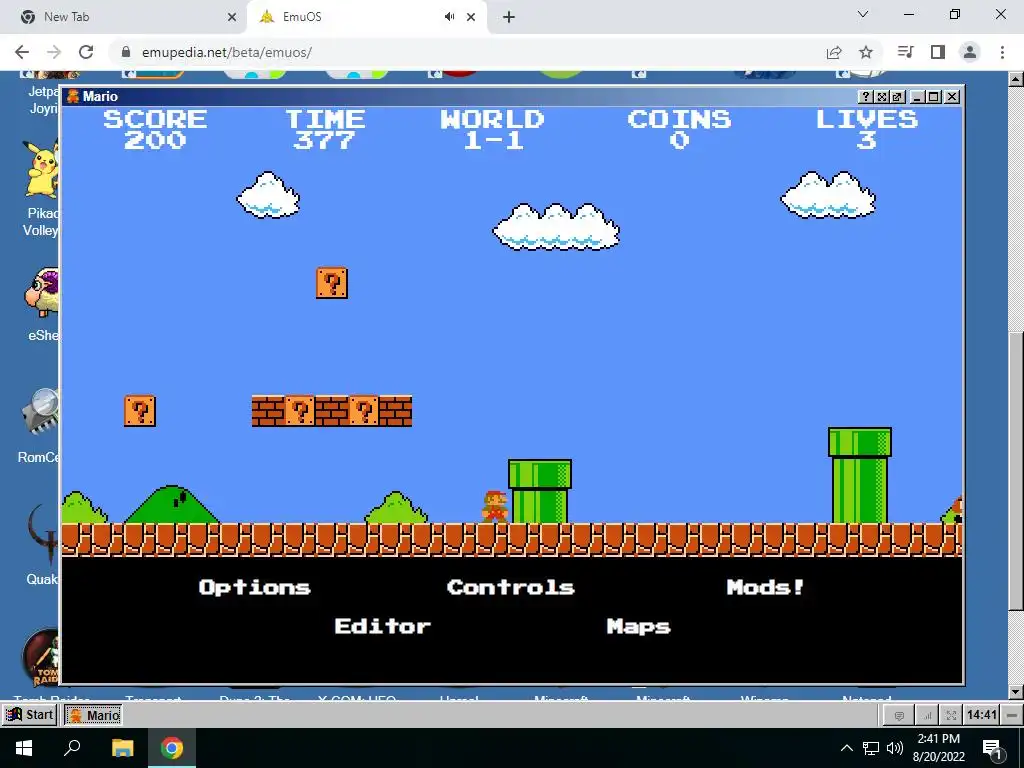This screenshot has height=768, width=1024.
Task: Go back with the browser back arrow
Action: [x=22, y=52]
